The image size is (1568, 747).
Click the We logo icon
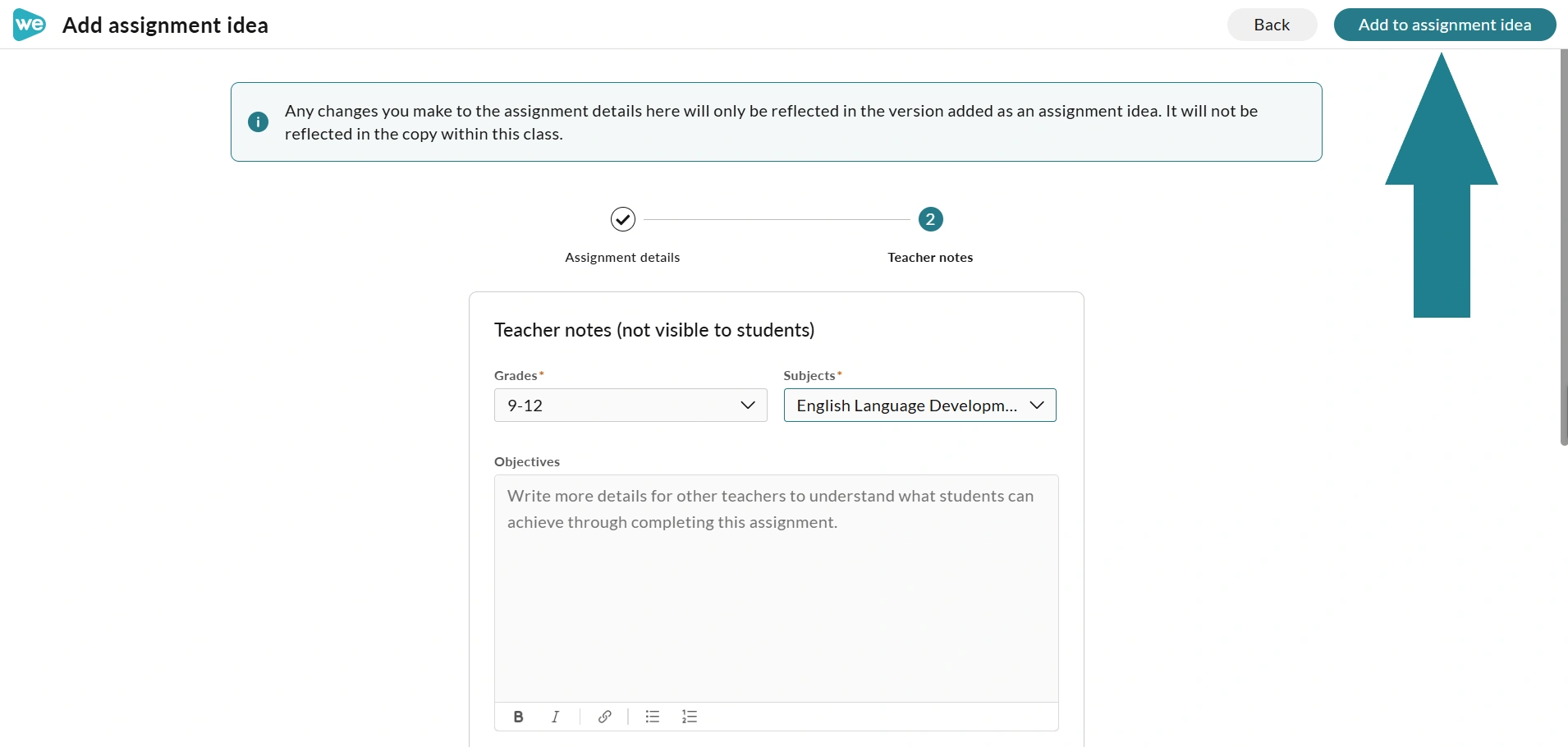(x=30, y=25)
